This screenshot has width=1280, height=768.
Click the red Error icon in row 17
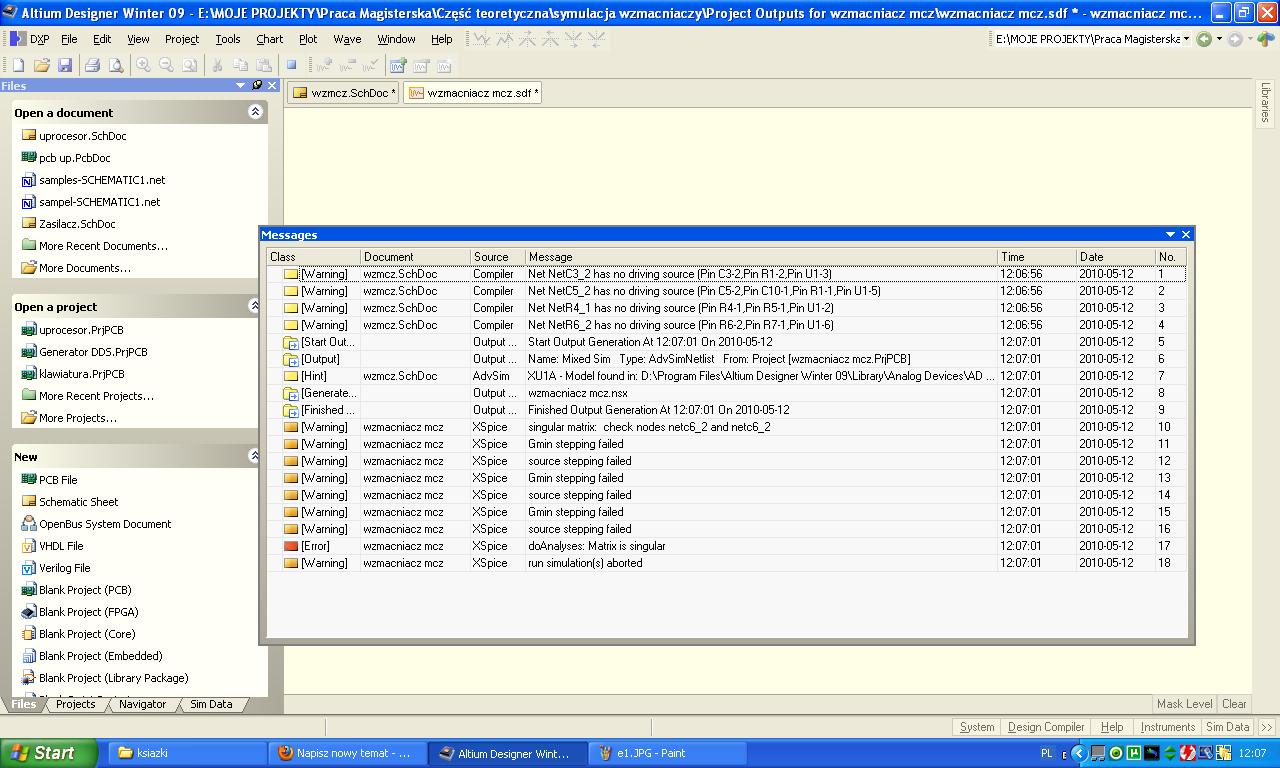291,546
